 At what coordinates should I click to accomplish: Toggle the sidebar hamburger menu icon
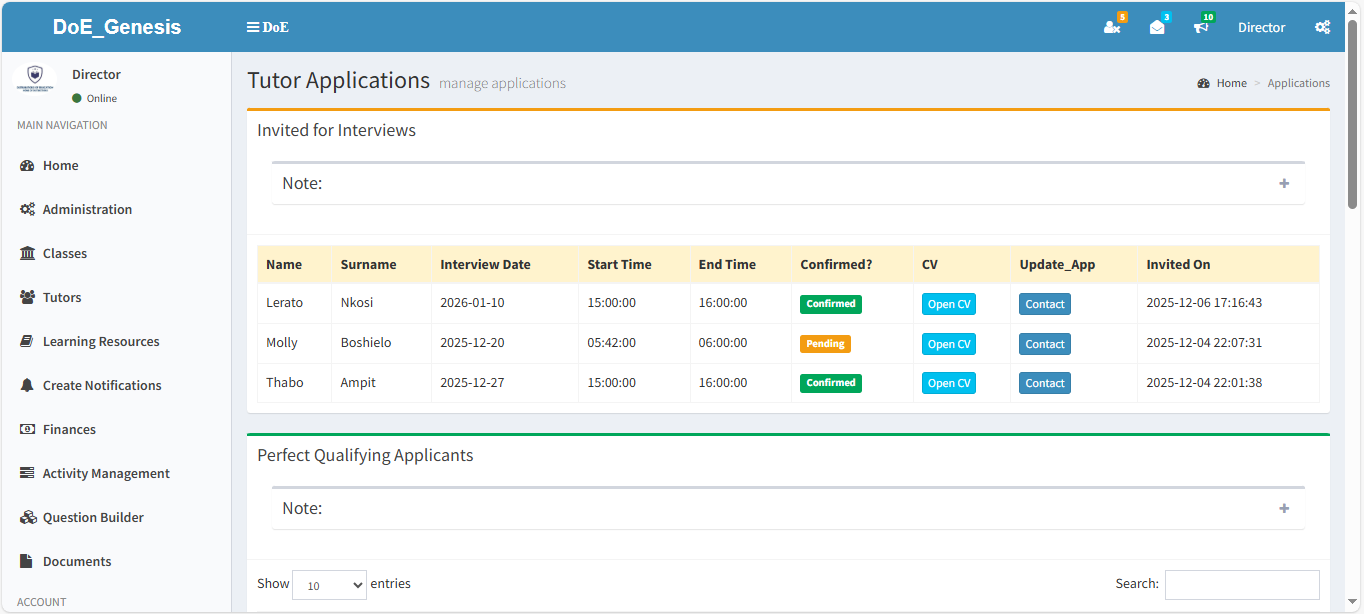[x=253, y=27]
